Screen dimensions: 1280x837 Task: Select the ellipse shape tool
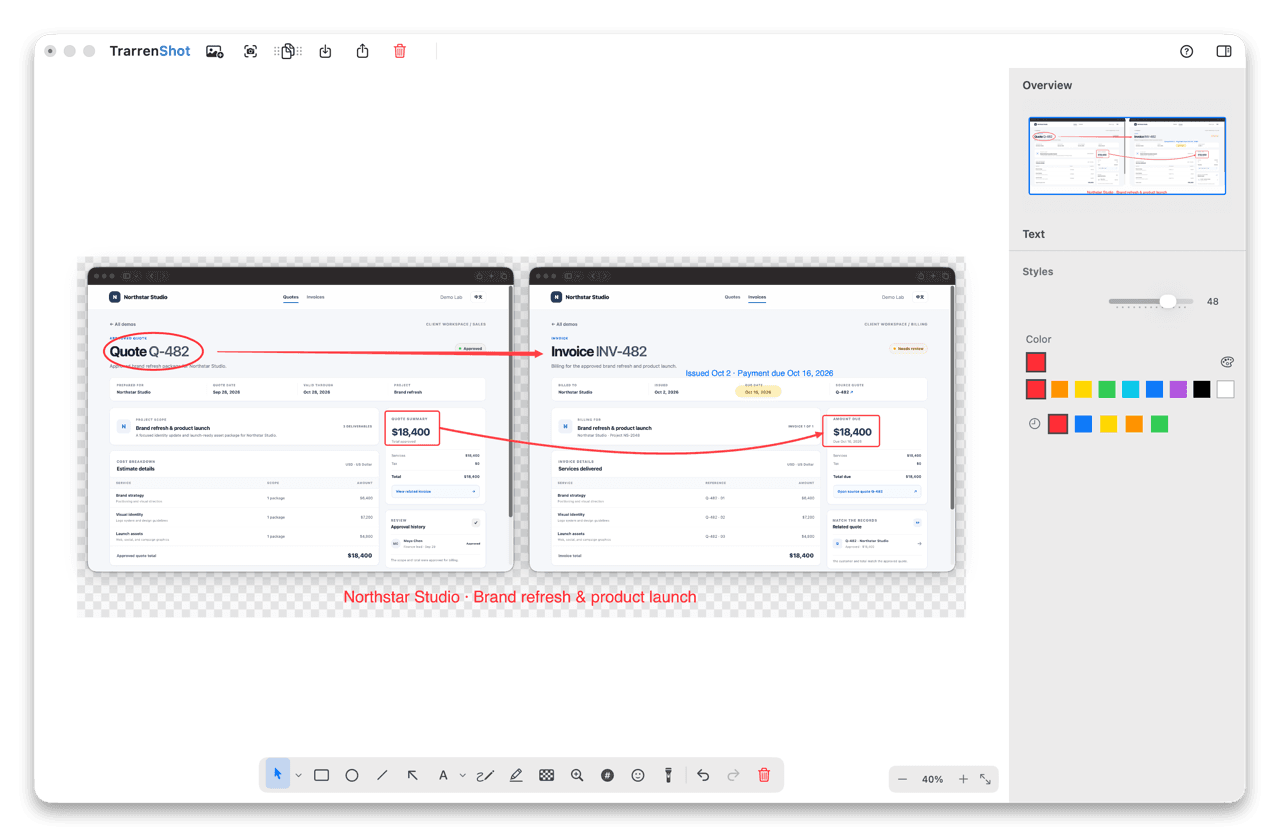coord(352,775)
